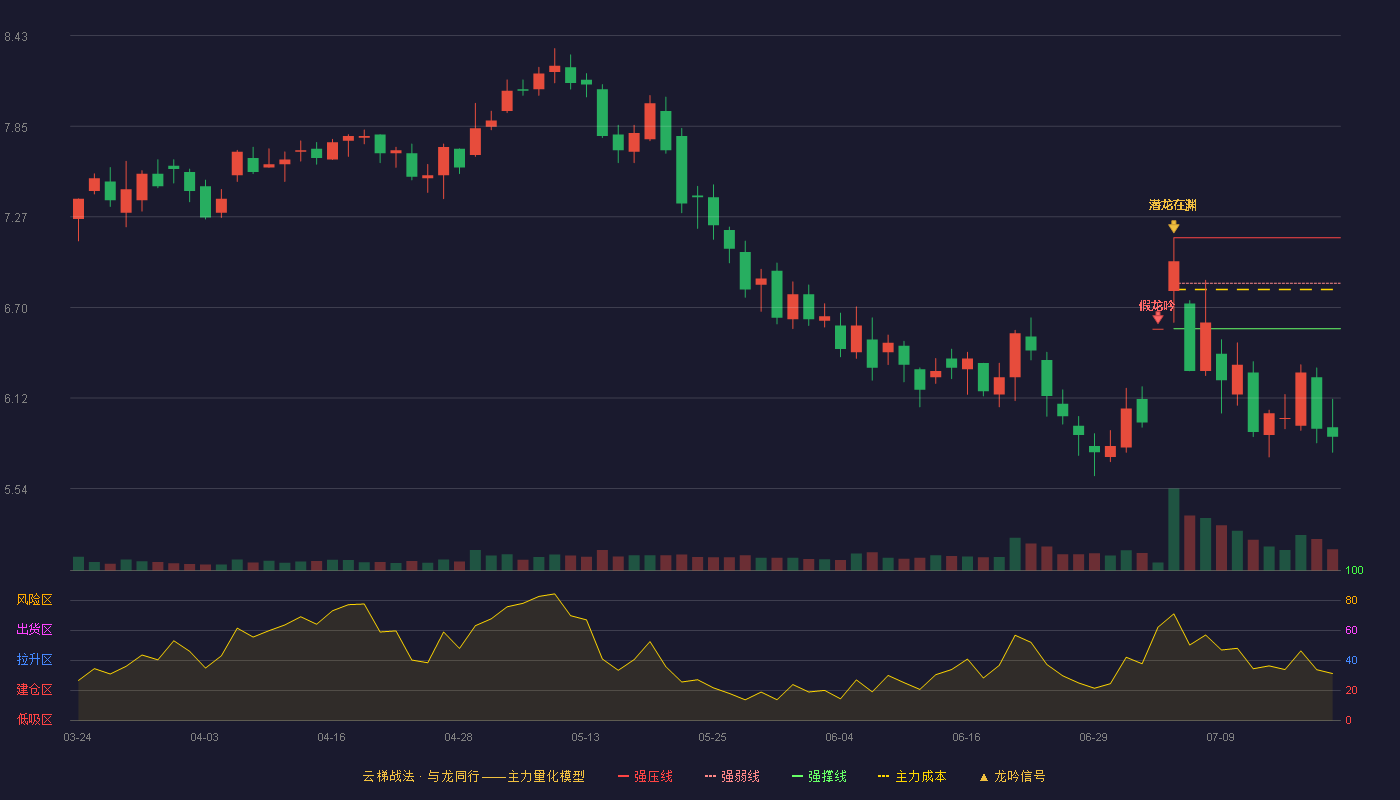This screenshot has width=1400, height=800.
Task: Toggle the 强压线 legend entry
Action: point(645,776)
